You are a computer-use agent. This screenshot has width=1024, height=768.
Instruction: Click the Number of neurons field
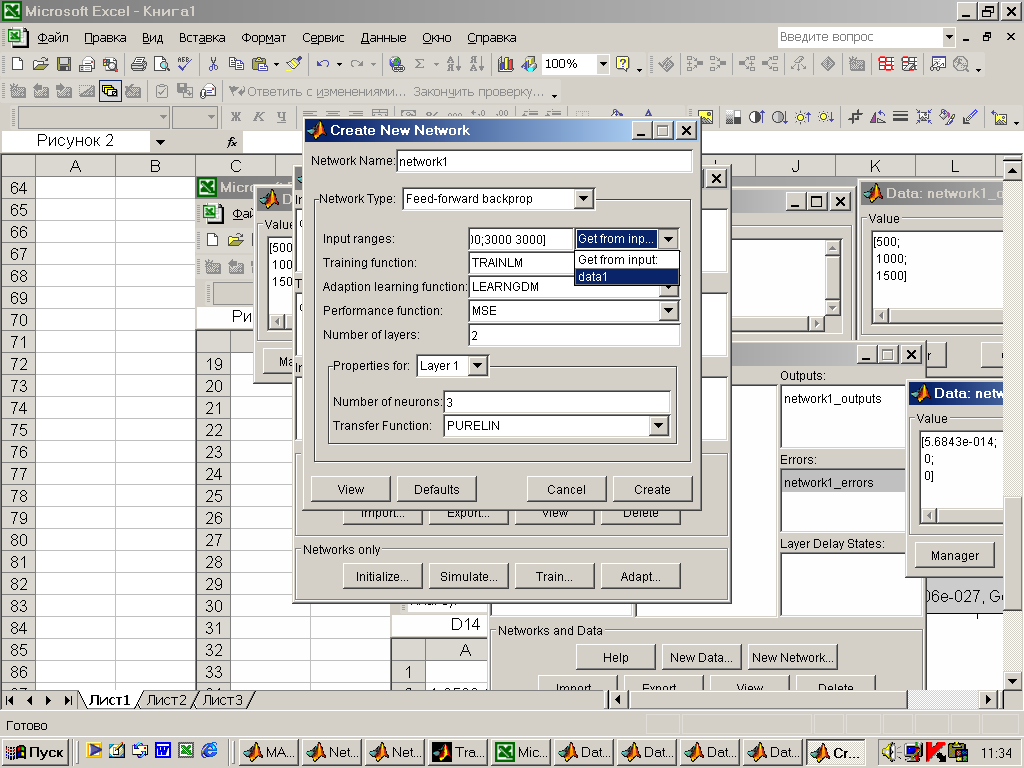556,402
